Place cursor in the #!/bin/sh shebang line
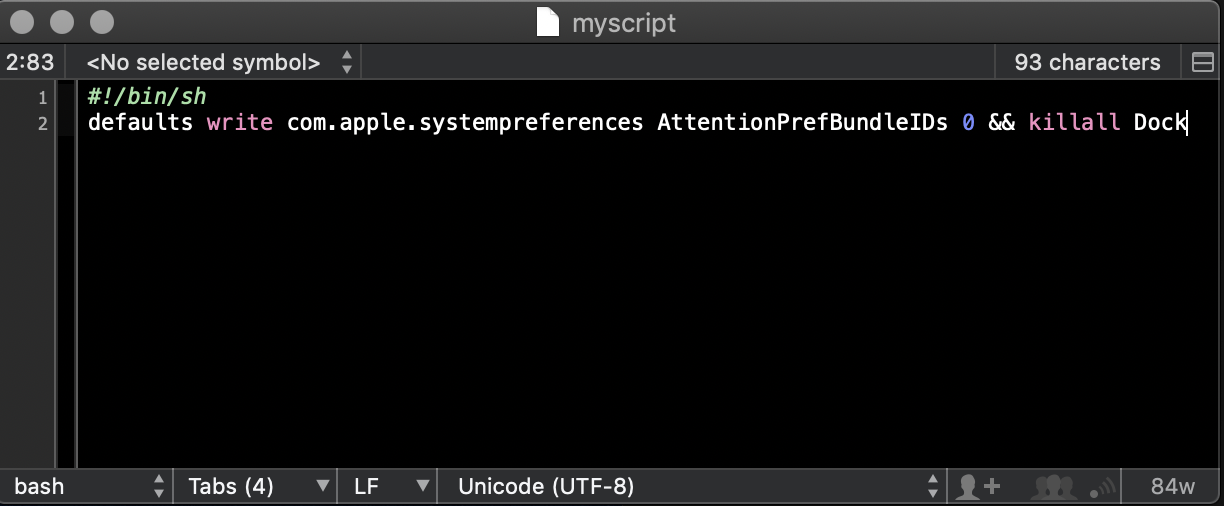Viewport: 1224px width, 506px height. coord(146,96)
